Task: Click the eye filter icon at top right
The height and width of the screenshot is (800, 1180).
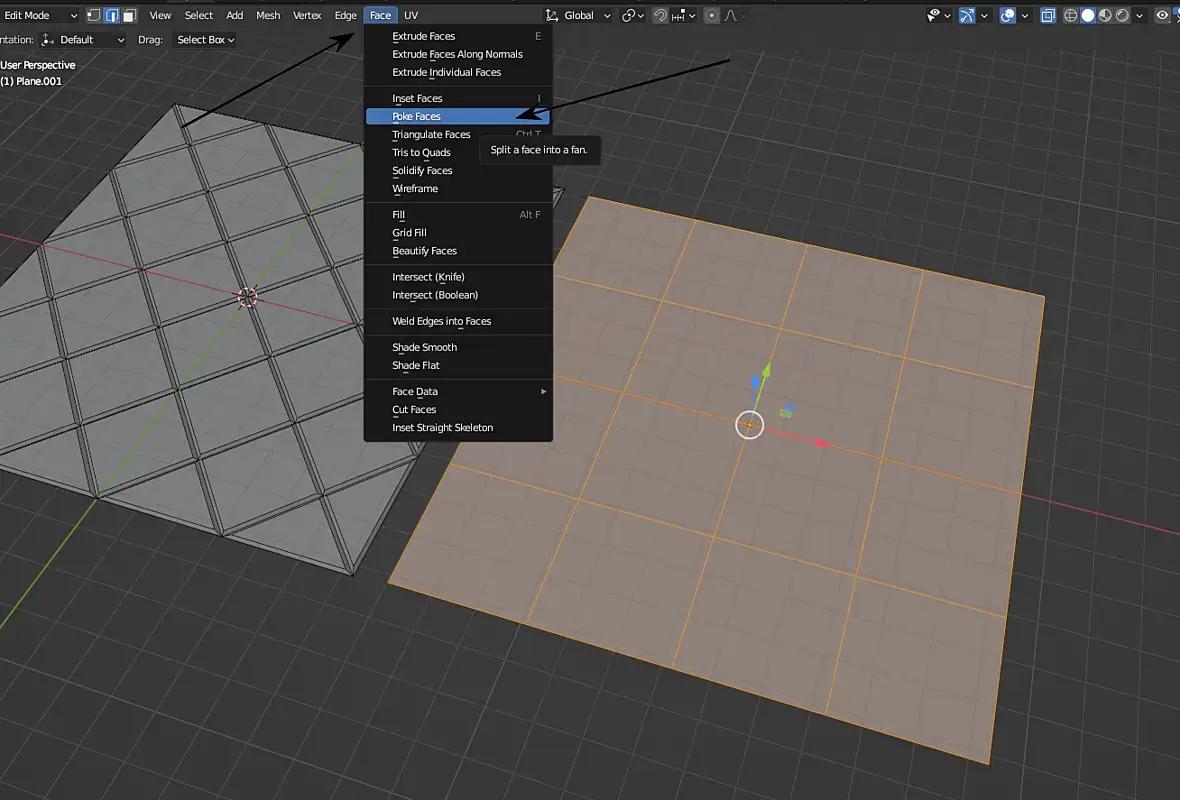Action: point(1163,15)
